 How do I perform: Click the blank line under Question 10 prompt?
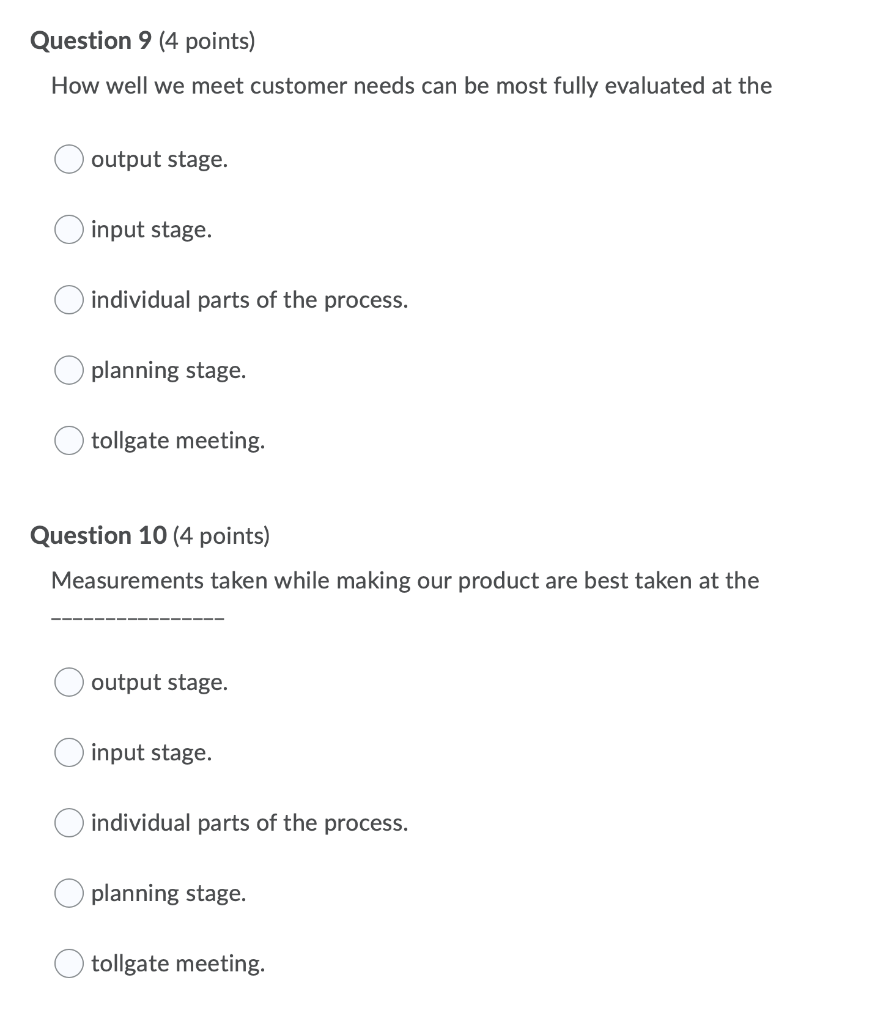137,616
